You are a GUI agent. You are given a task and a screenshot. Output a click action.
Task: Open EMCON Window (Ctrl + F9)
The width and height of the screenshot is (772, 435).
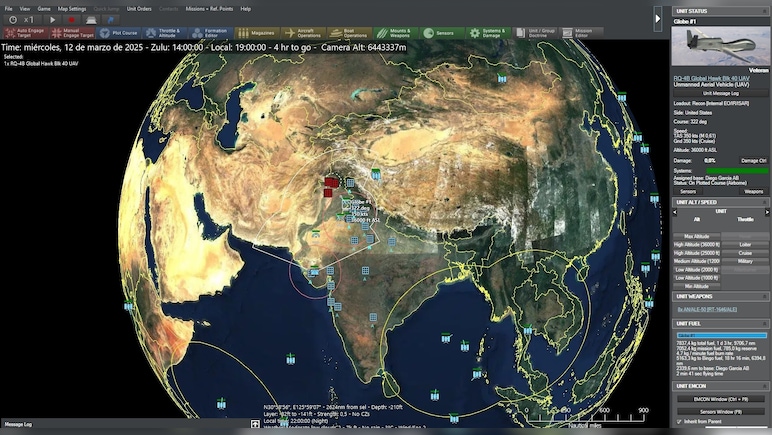point(721,399)
